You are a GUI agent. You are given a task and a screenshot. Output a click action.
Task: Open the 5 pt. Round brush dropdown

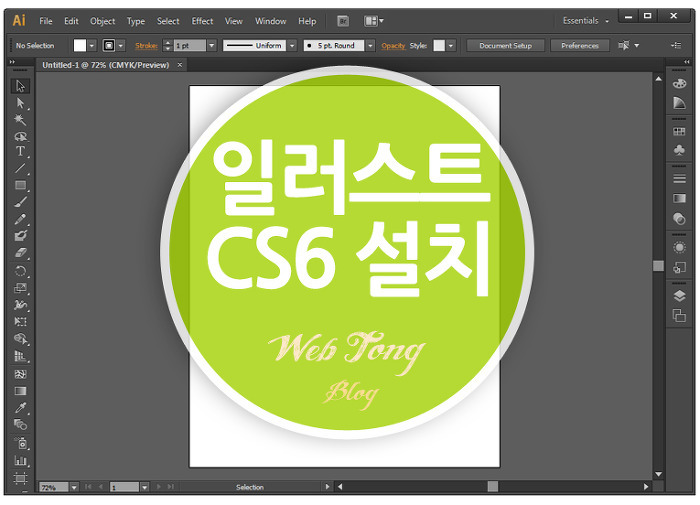(x=370, y=46)
